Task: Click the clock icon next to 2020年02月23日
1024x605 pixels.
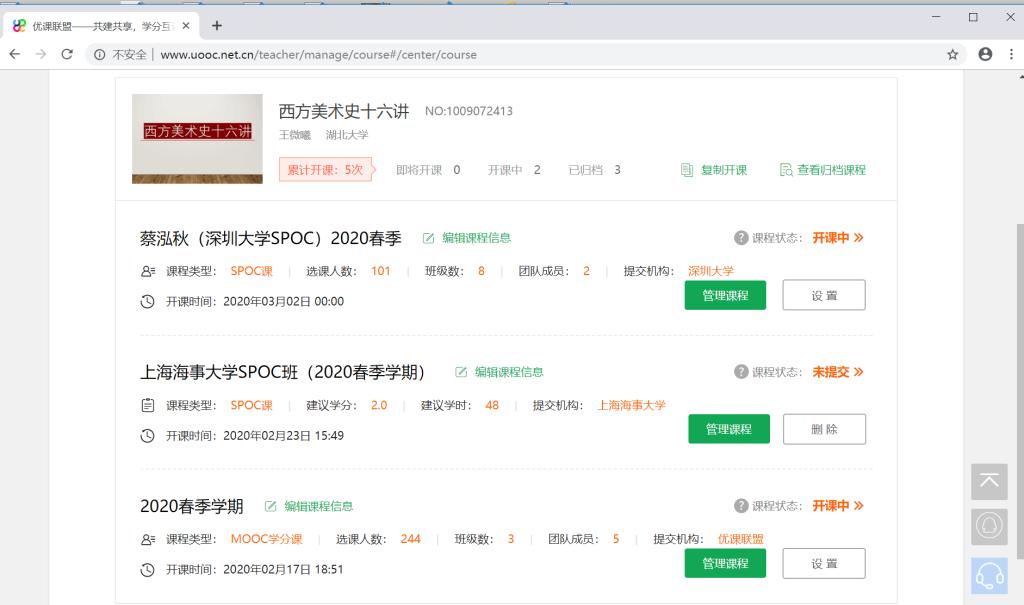Action: pos(148,436)
